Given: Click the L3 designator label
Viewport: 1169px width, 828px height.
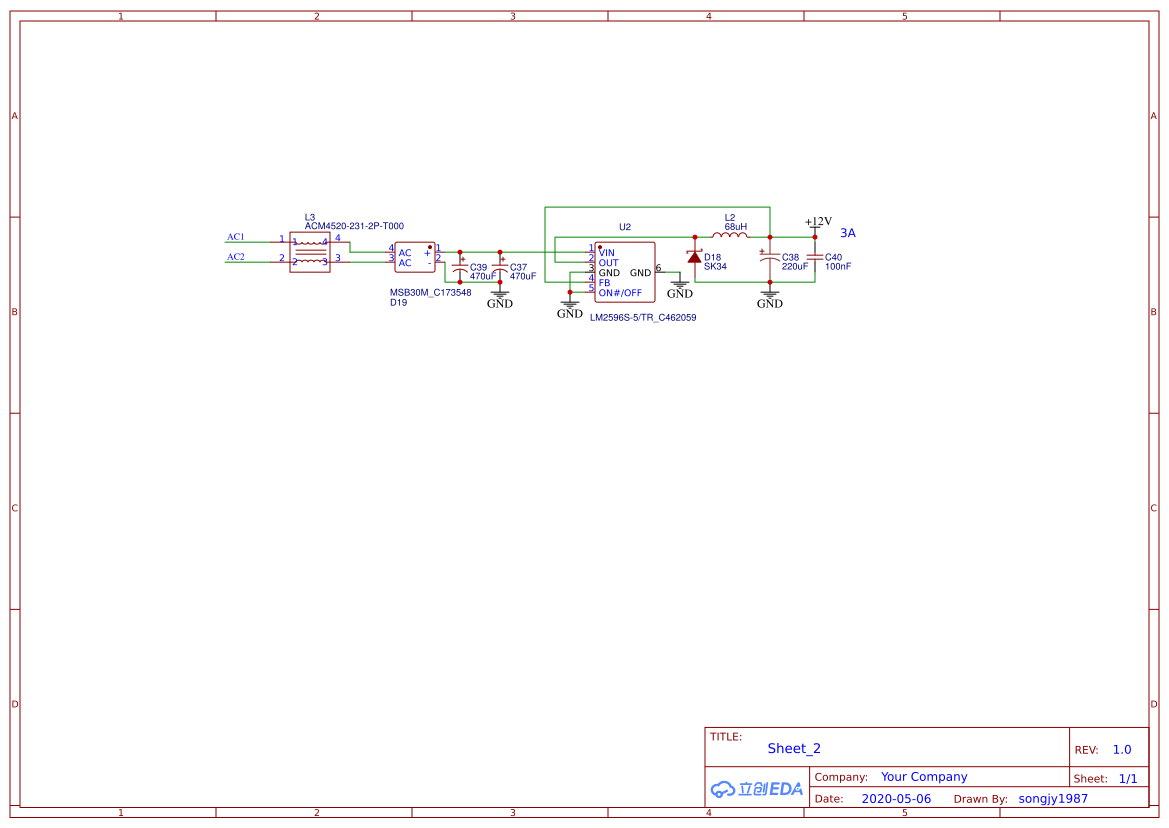Looking at the screenshot, I should [310, 218].
